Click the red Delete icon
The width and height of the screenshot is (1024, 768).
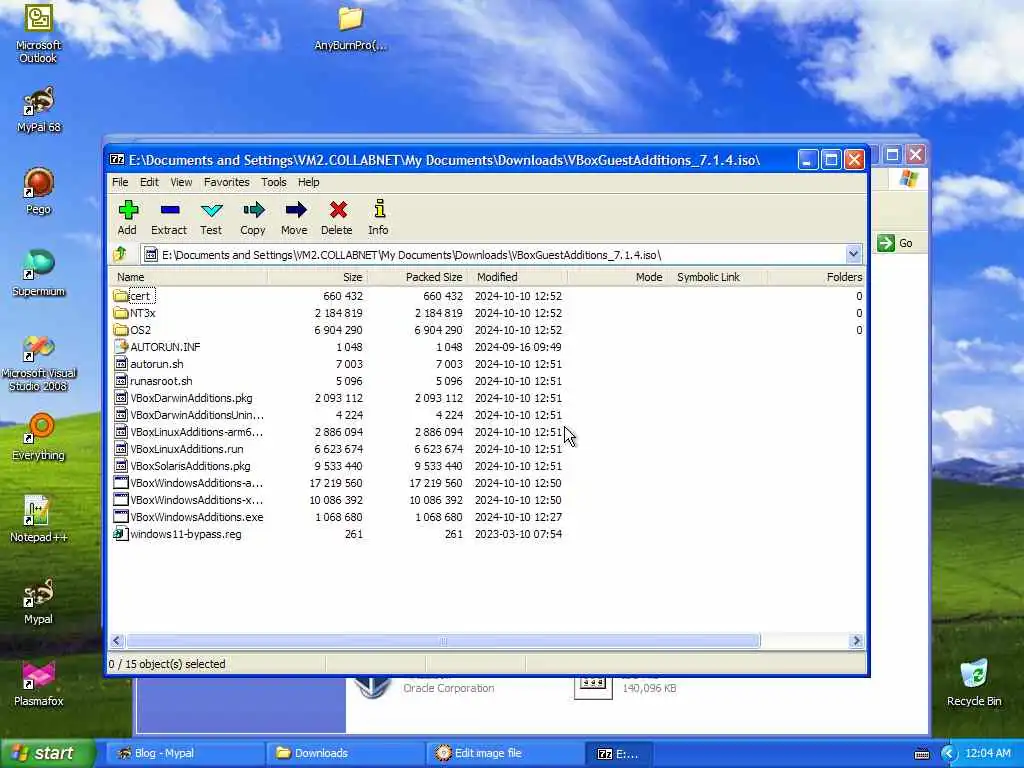pyautogui.click(x=337, y=210)
